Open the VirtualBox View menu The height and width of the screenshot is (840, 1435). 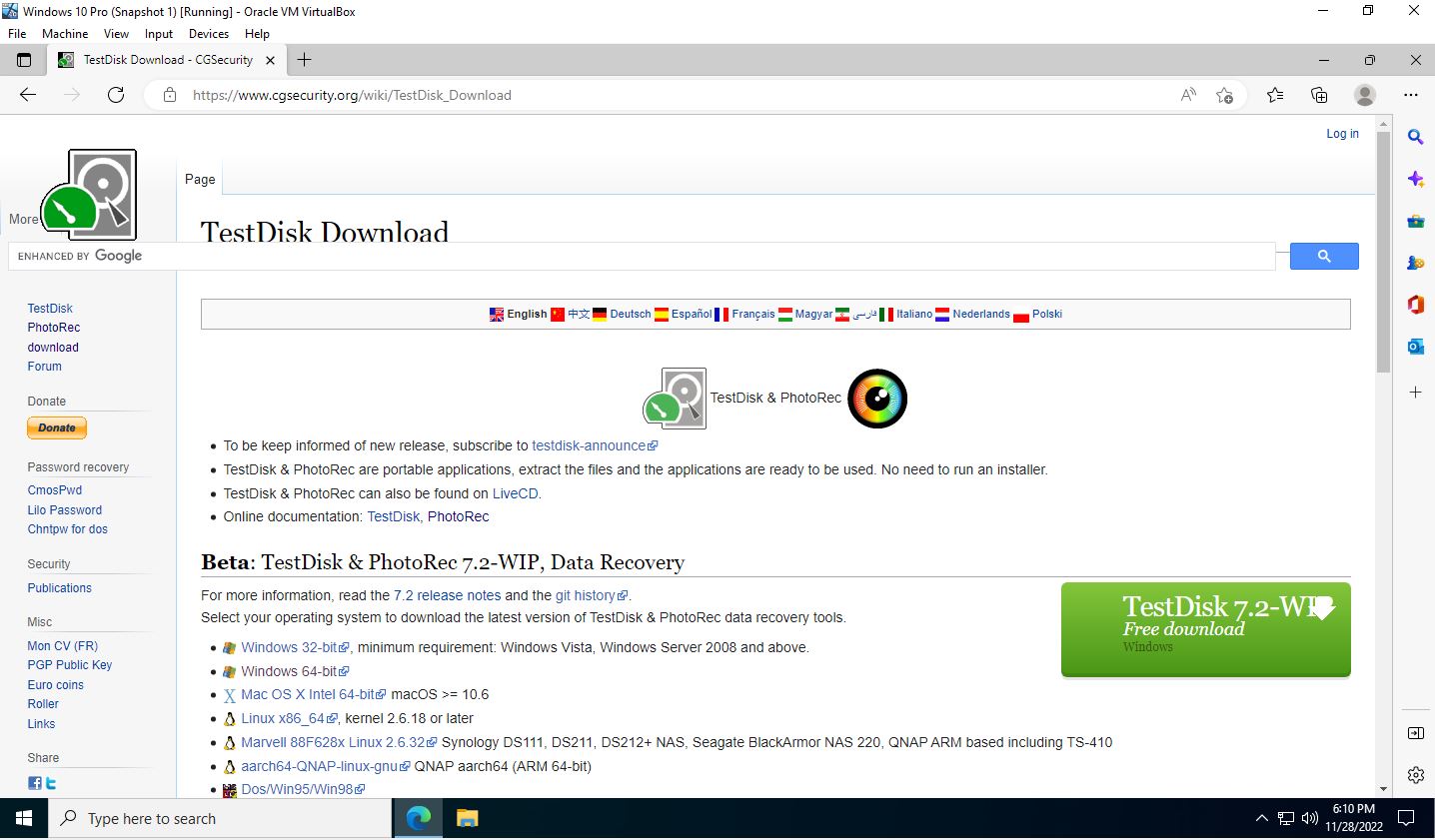tap(116, 33)
